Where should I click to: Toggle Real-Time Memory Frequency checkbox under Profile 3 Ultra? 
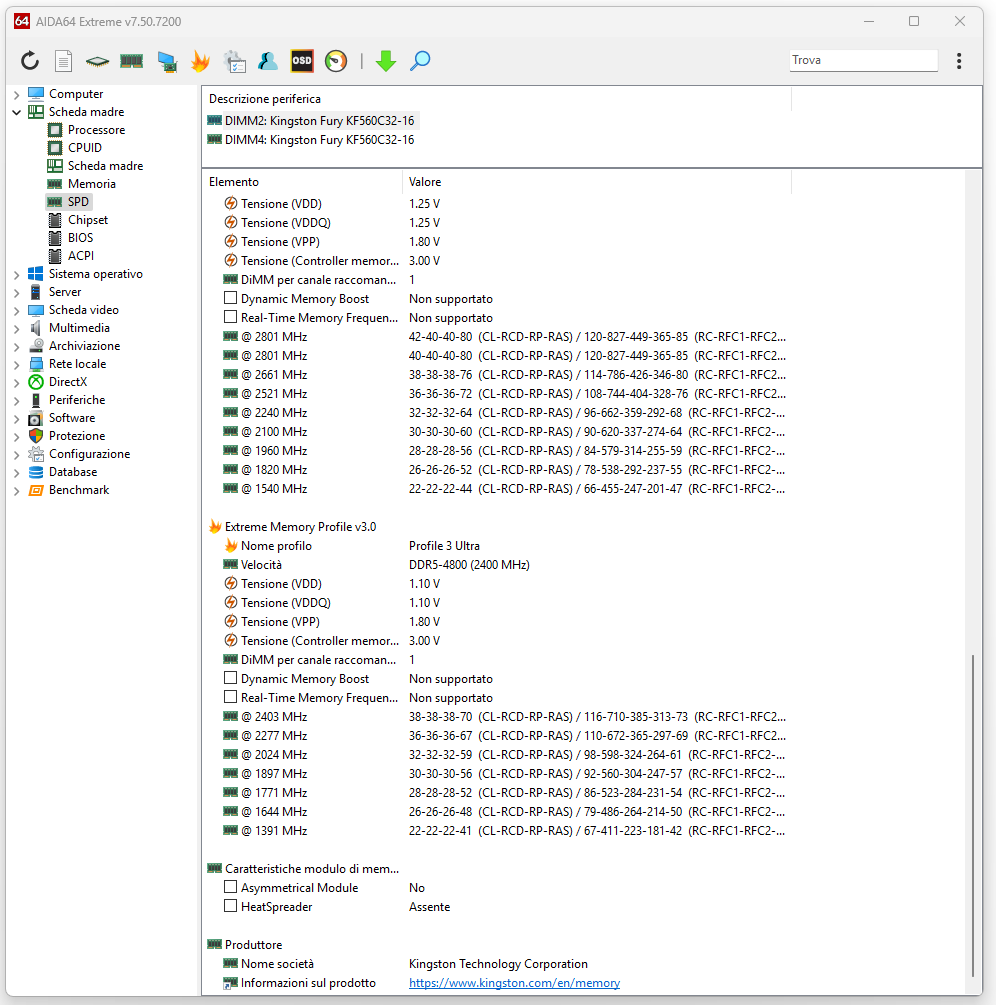pyautogui.click(x=231, y=697)
